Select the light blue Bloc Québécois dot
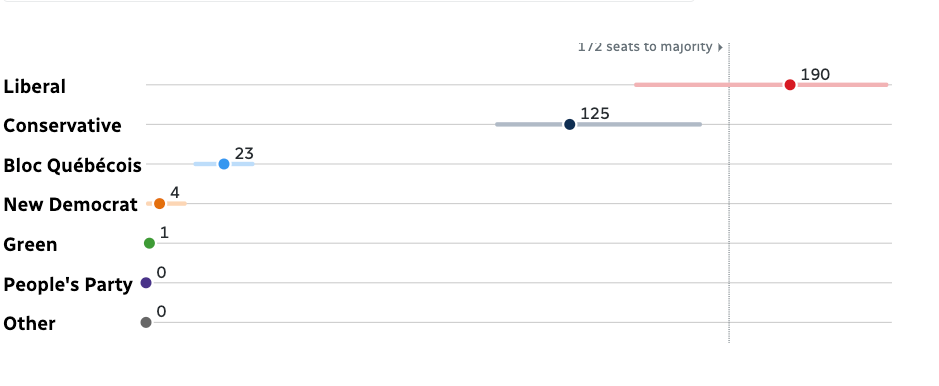The width and height of the screenshot is (939, 386). click(x=224, y=164)
